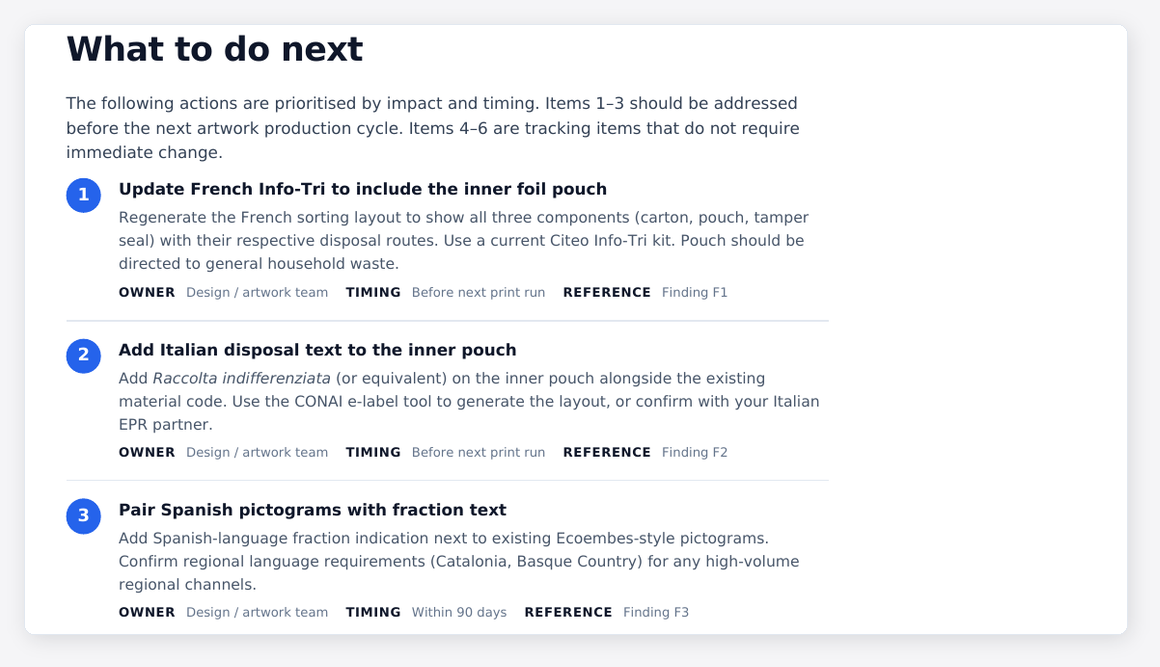Click 'Finding F3' reference

pyautogui.click(x=655, y=612)
